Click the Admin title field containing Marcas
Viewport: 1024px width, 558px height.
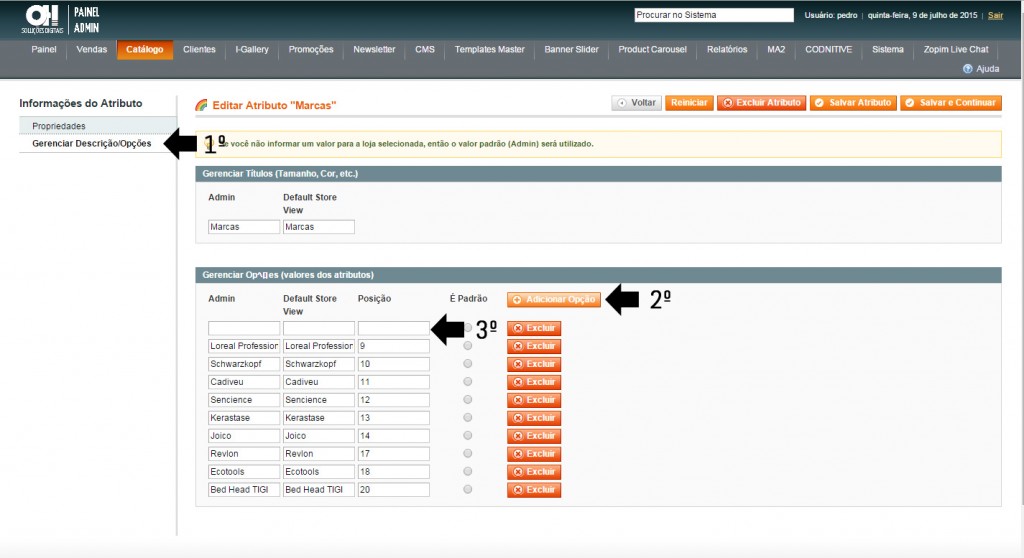pyautogui.click(x=244, y=227)
